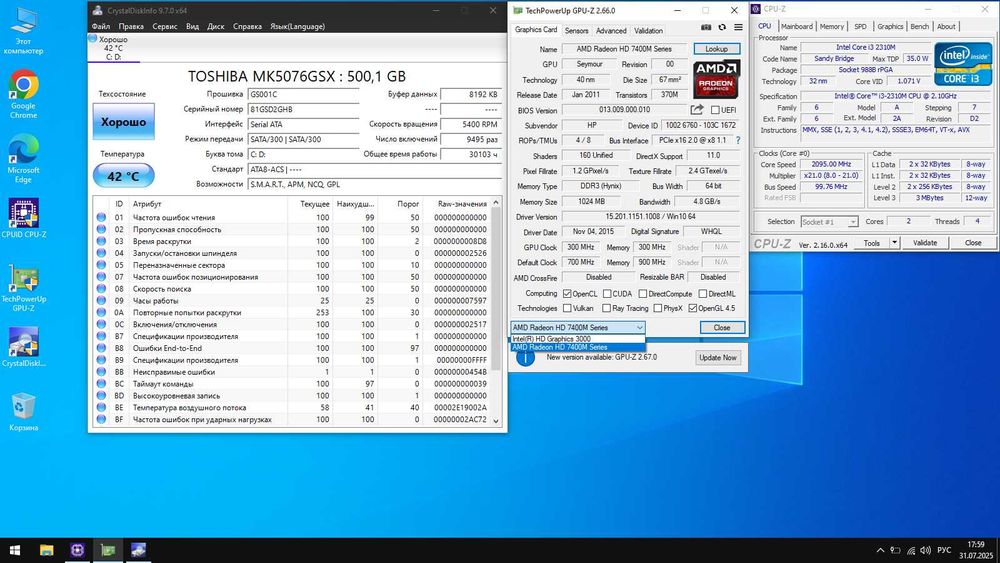Toggle the DirectML checkbox
This screenshot has height=563, width=1000.
coord(702,294)
